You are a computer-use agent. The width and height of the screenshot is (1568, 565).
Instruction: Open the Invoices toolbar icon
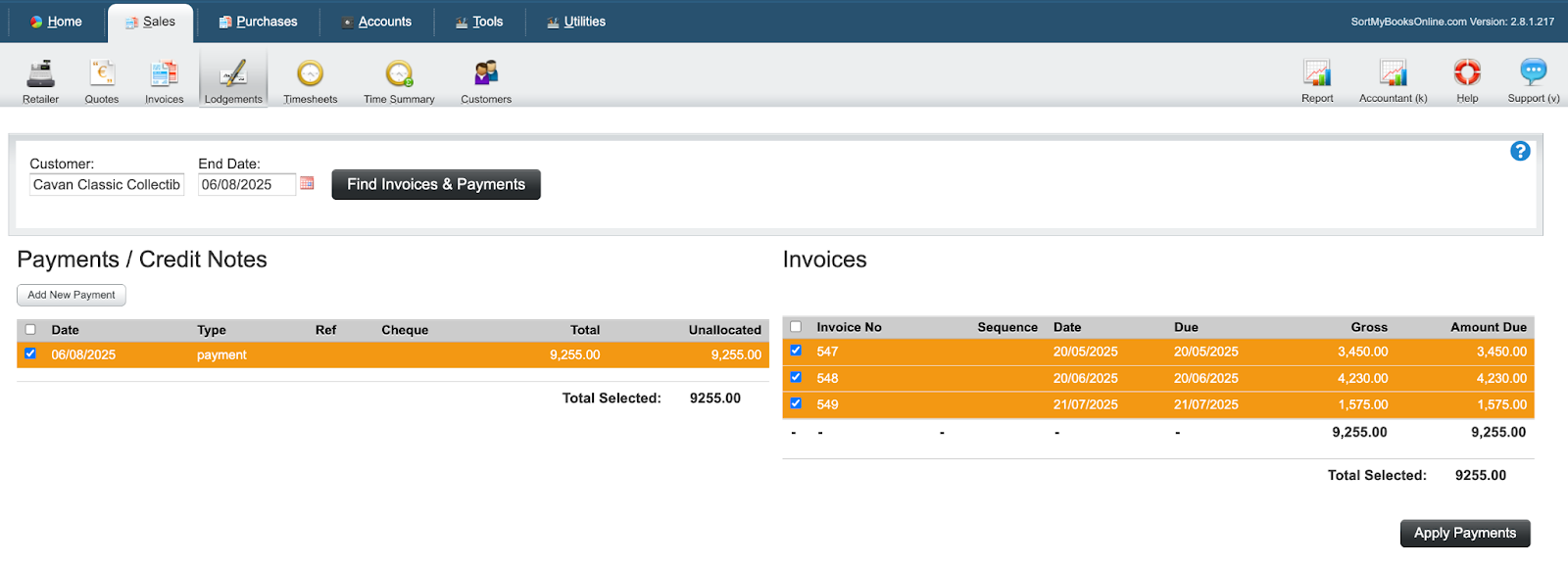click(164, 74)
